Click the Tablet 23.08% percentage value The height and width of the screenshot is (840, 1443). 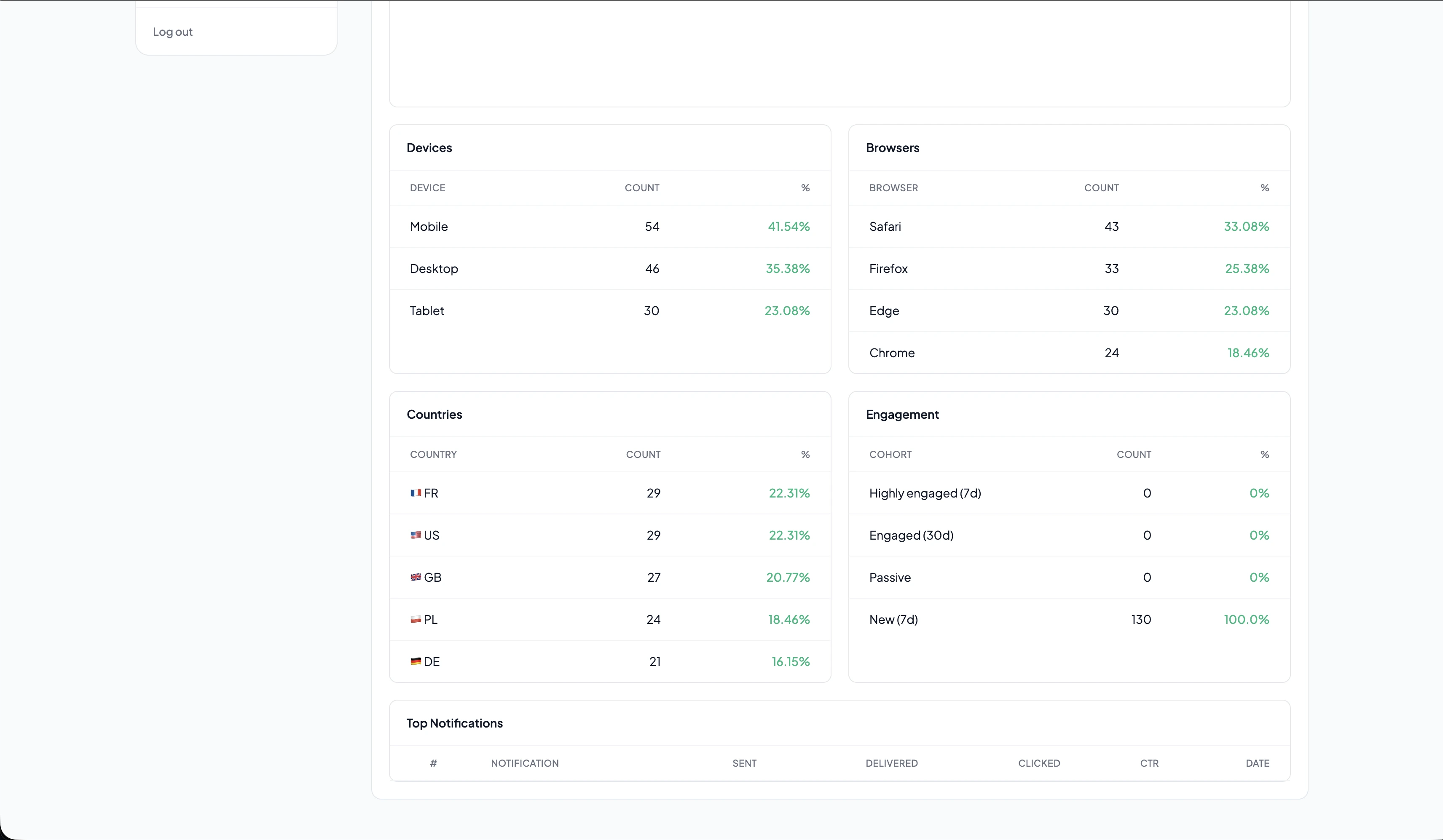pos(787,311)
